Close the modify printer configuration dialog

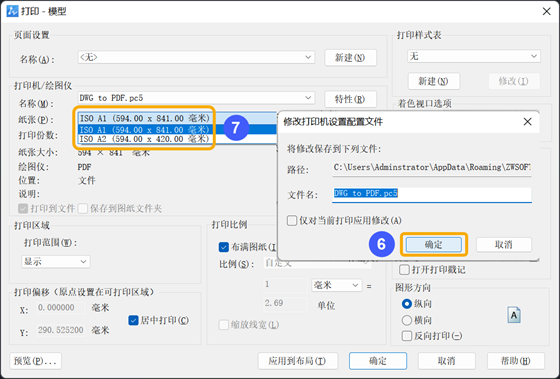click(x=528, y=122)
